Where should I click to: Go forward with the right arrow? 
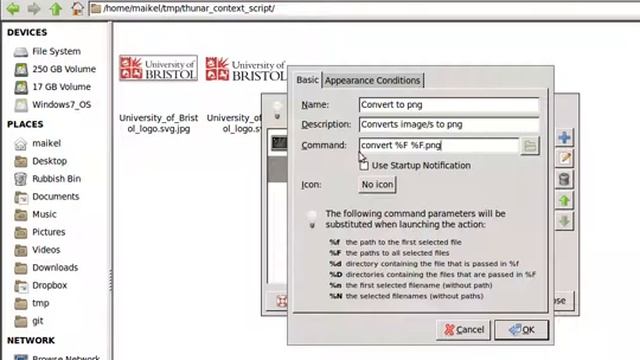tap(34, 9)
